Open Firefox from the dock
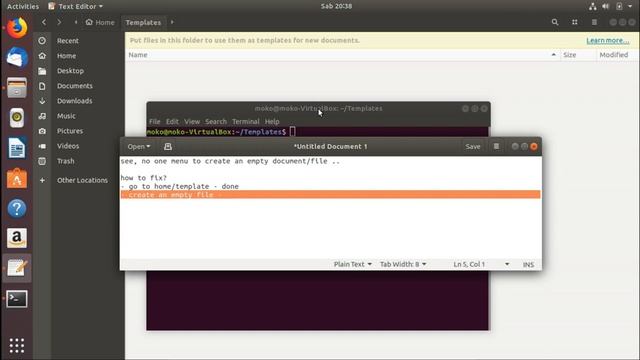Image resolution: width=640 pixels, height=360 pixels. click(x=17, y=27)
